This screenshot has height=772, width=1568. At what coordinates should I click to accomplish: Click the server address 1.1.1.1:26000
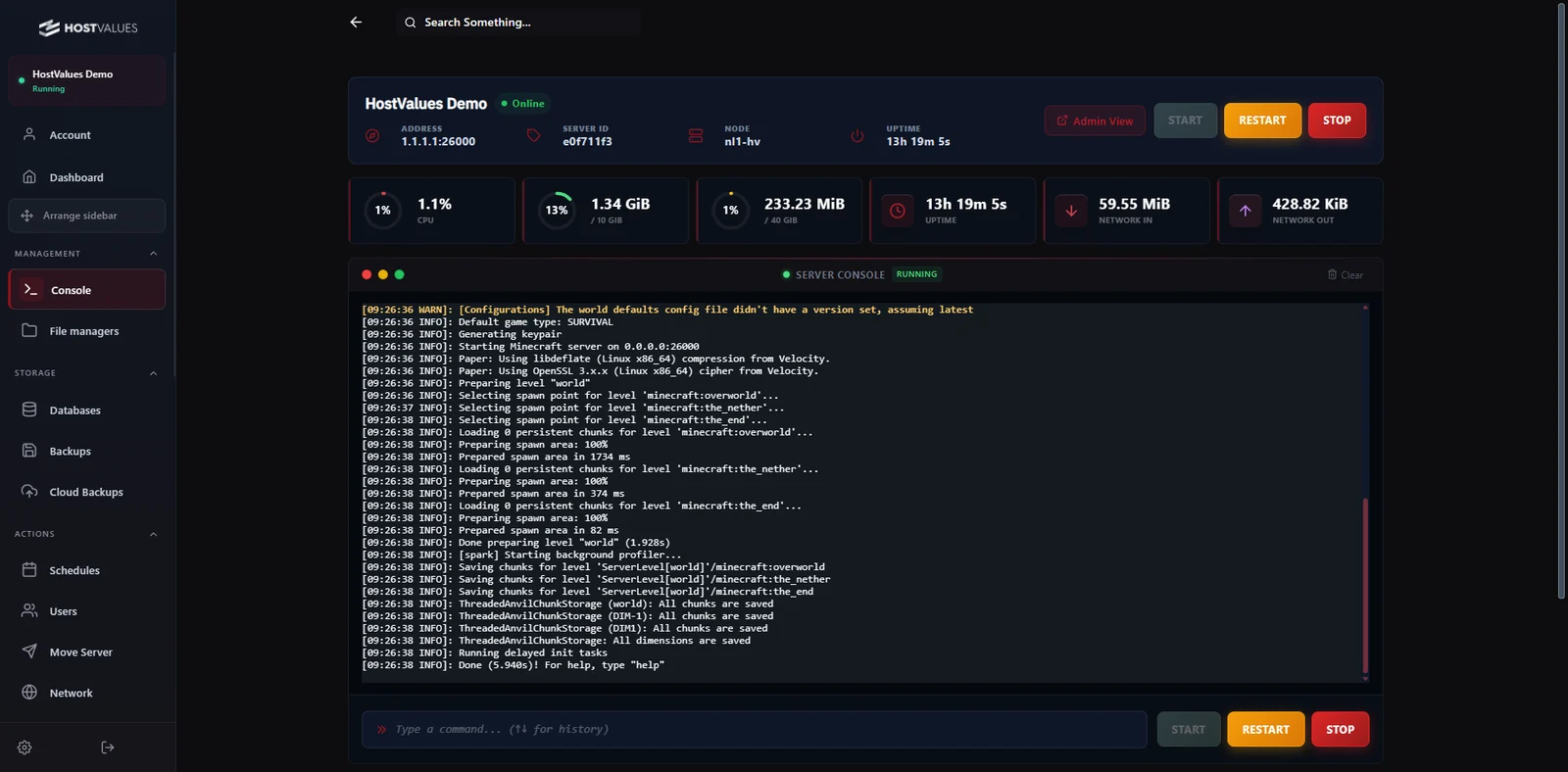pos(438,142)
